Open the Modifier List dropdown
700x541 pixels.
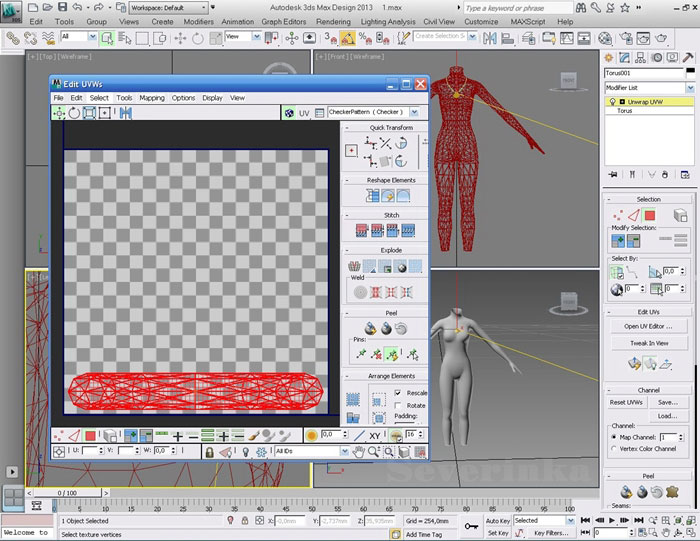(x=689, y=88)
